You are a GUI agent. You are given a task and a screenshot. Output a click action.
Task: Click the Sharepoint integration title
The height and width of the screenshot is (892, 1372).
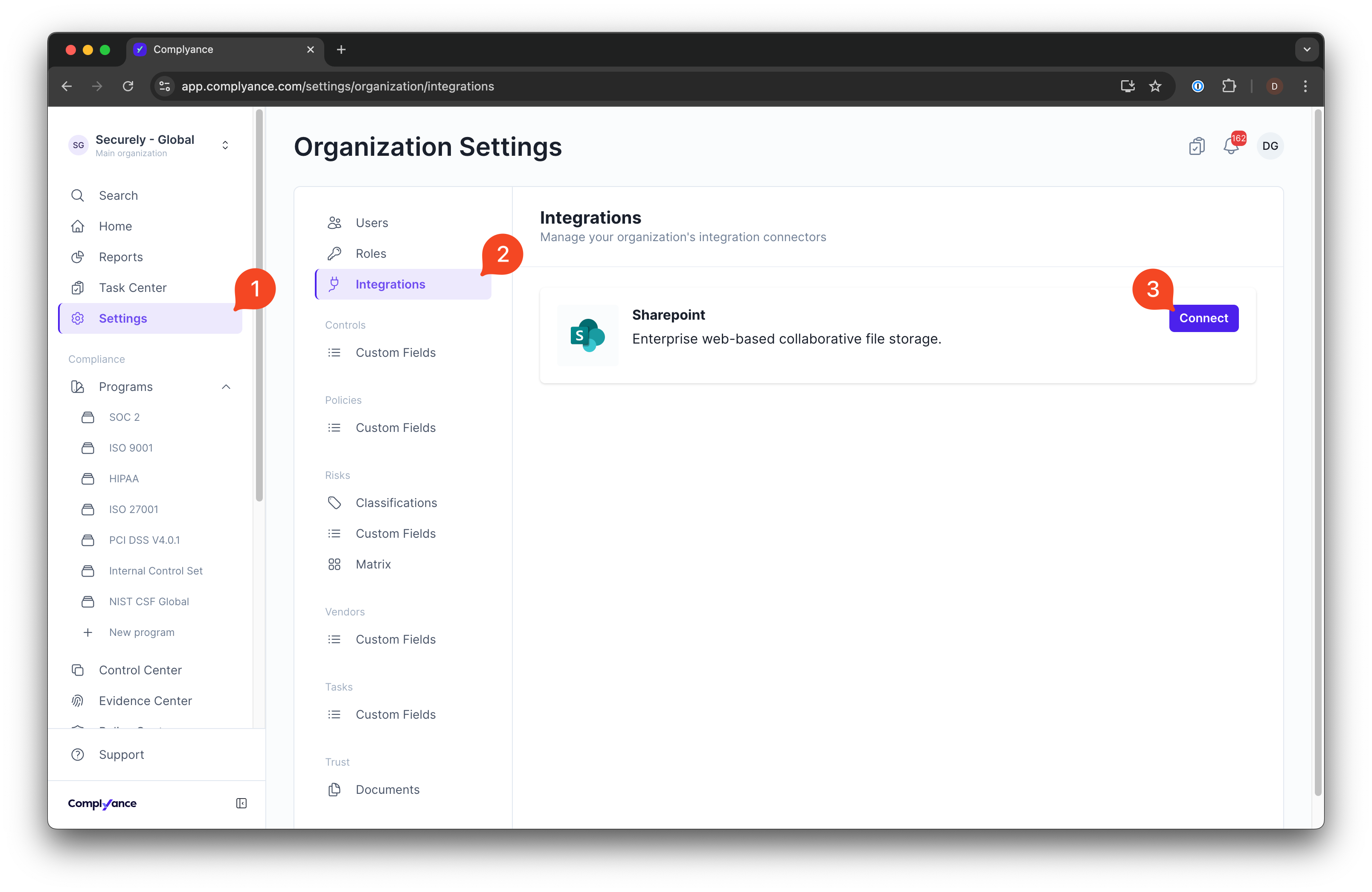point(668,315)
